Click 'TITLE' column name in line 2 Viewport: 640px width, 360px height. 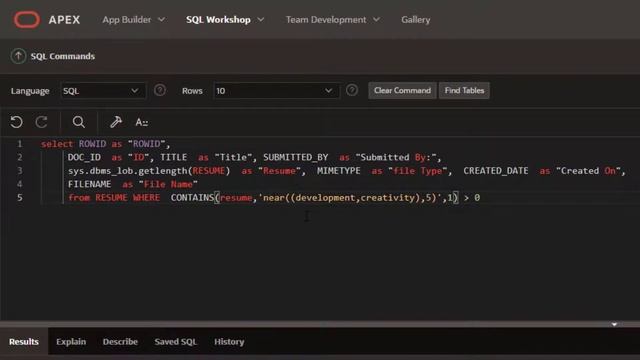173,157
